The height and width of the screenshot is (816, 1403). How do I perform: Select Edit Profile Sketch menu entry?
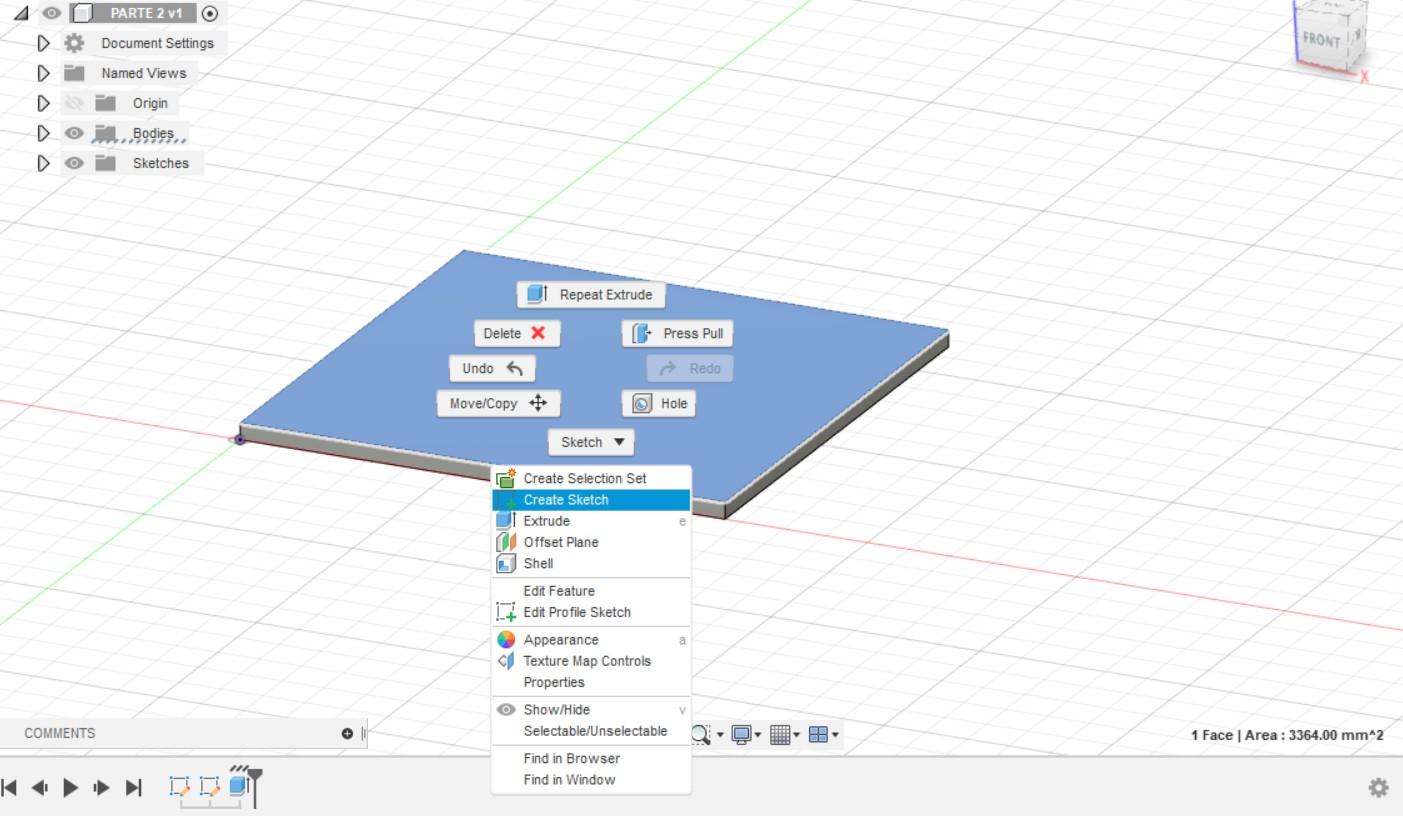coord(591,612)
